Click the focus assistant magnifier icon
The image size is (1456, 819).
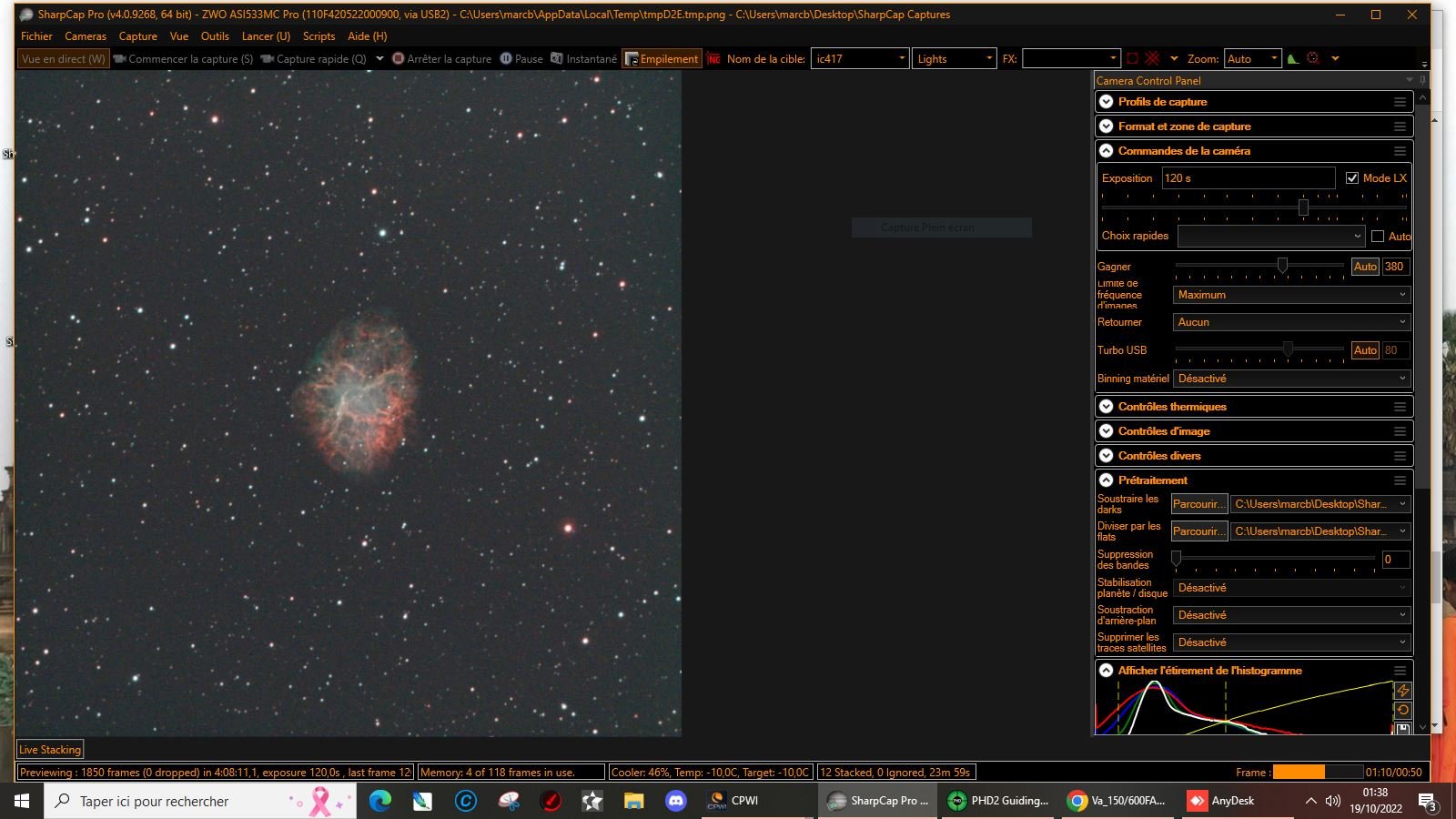tap(1312, 58)
